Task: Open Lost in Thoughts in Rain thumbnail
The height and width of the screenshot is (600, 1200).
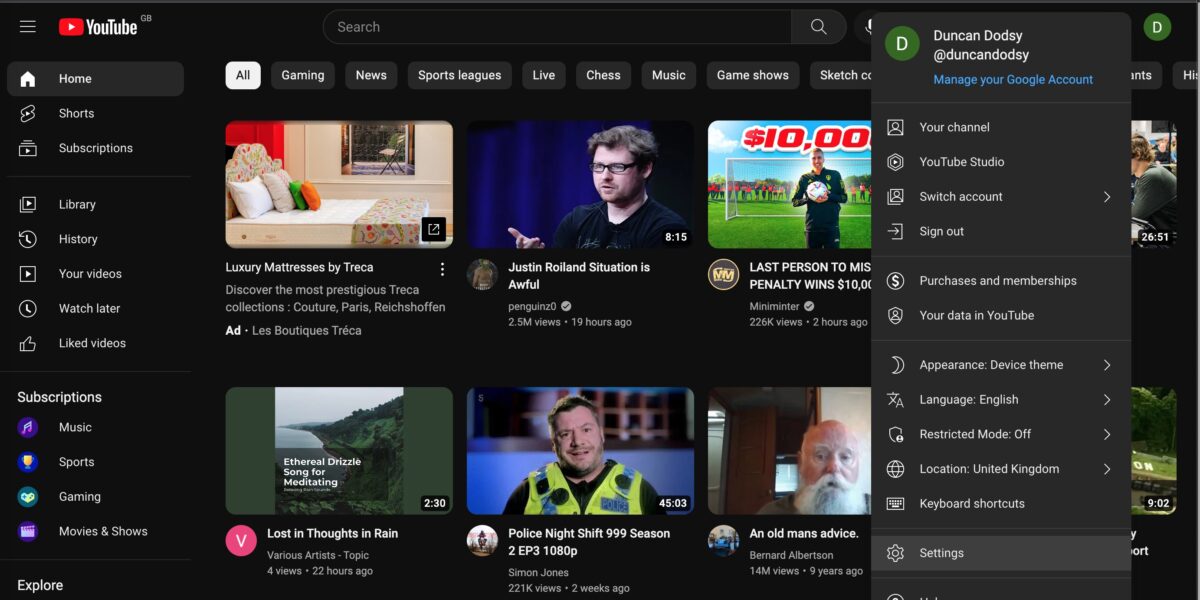Action: 339,451
